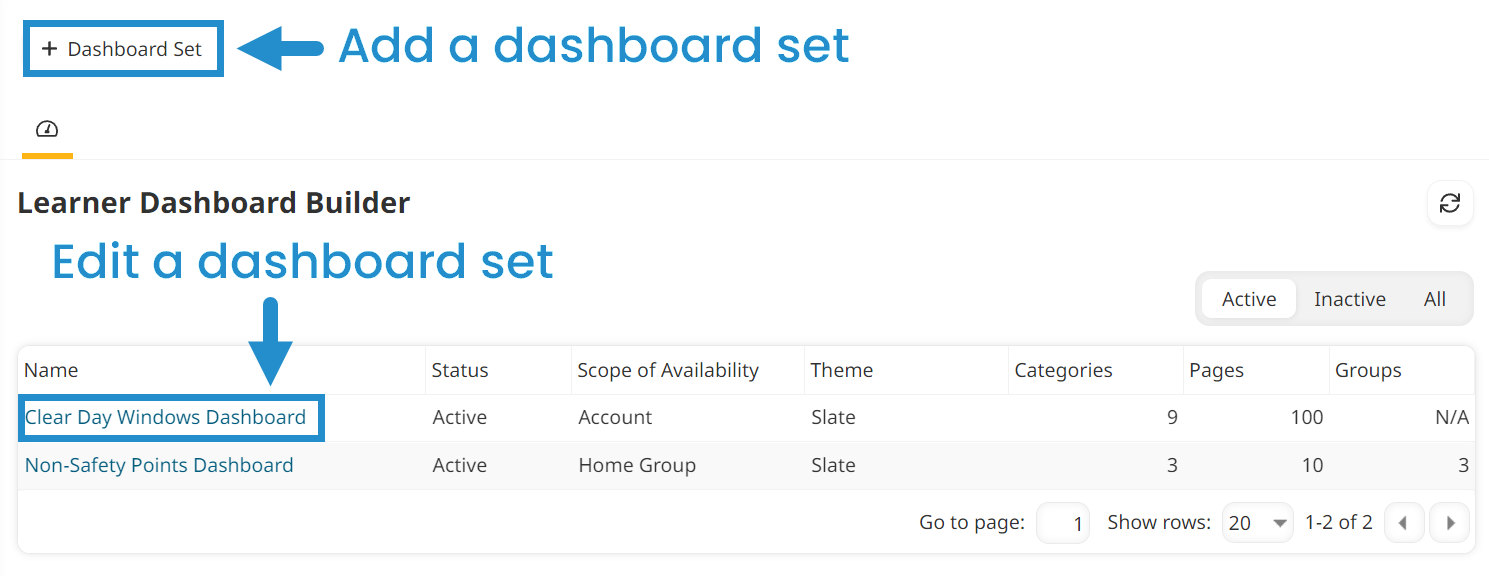Open the dashboard gauge tab

pos(47,130)
